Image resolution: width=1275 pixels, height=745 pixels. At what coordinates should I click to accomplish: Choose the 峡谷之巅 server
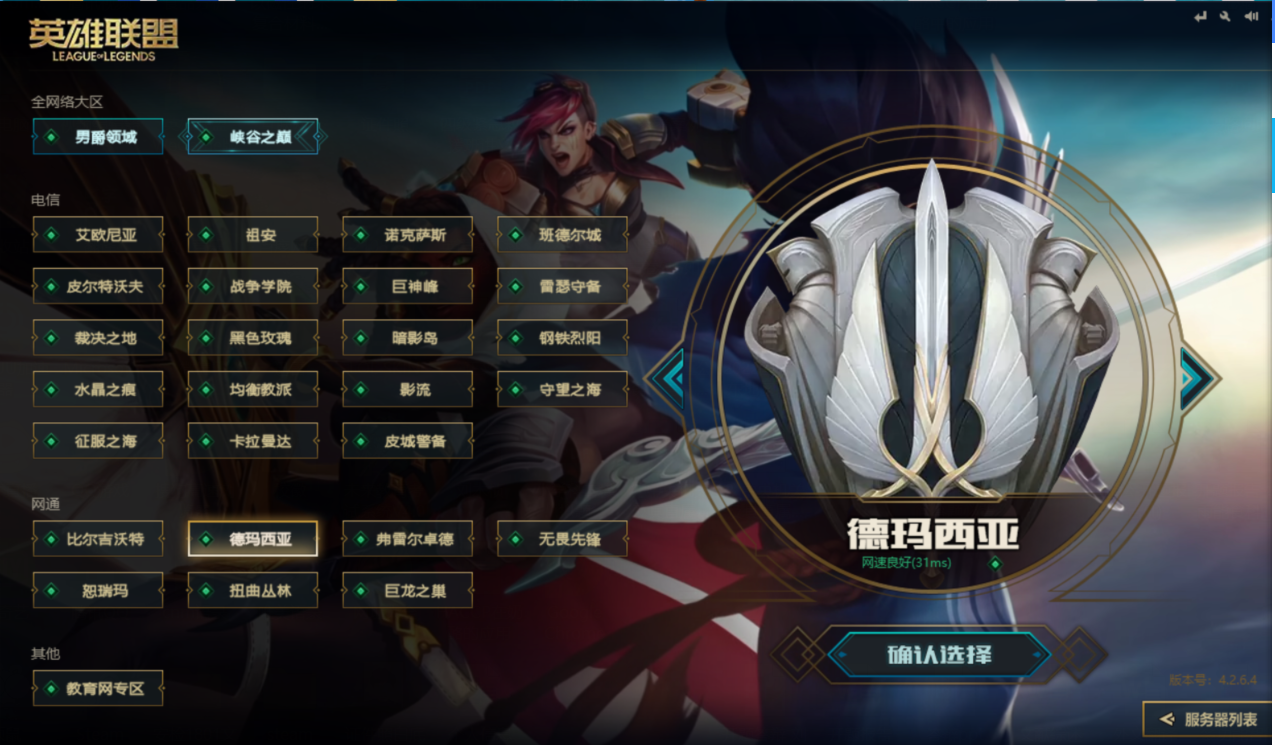253,136
